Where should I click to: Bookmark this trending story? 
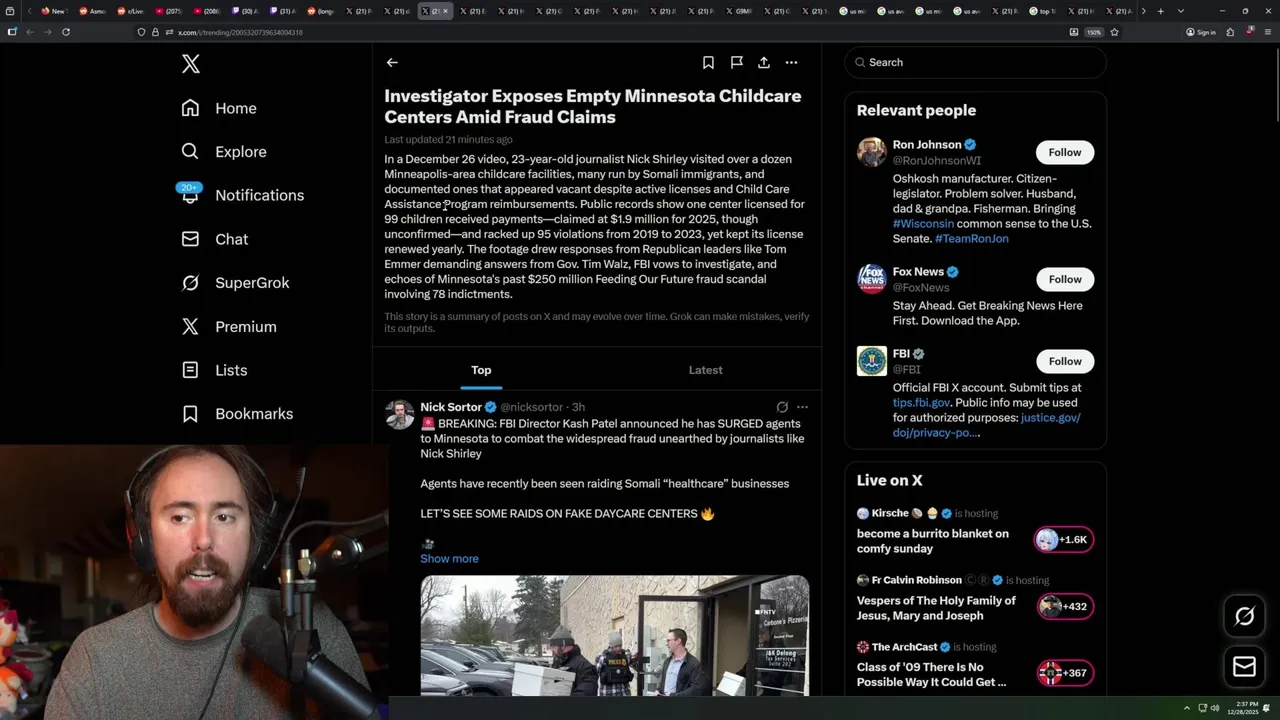[708, 62]
